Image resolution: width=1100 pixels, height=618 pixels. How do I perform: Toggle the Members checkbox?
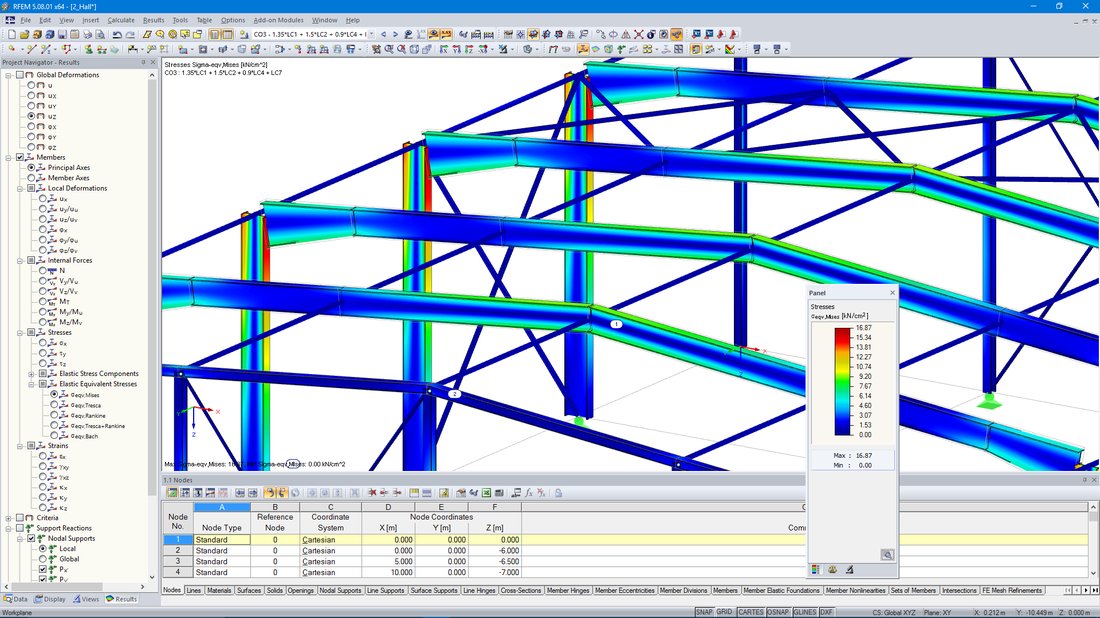[20, 157]
